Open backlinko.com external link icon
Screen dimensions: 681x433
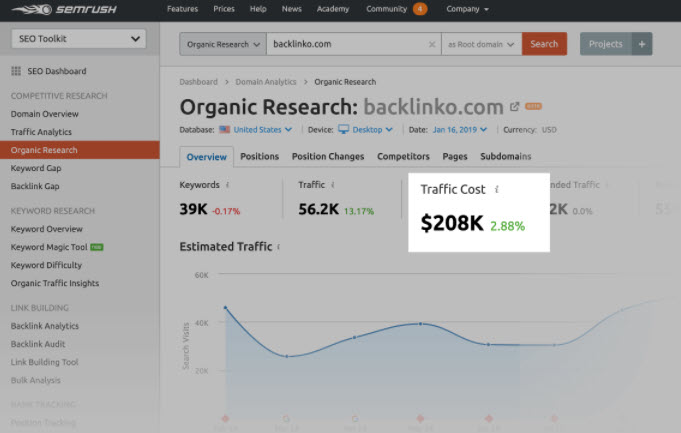click(515, 106)
